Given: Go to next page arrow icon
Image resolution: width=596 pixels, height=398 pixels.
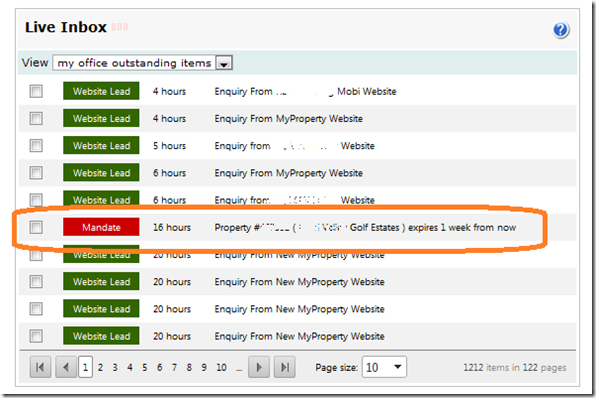Looking at the screenshot, I should tap(259, 367).
